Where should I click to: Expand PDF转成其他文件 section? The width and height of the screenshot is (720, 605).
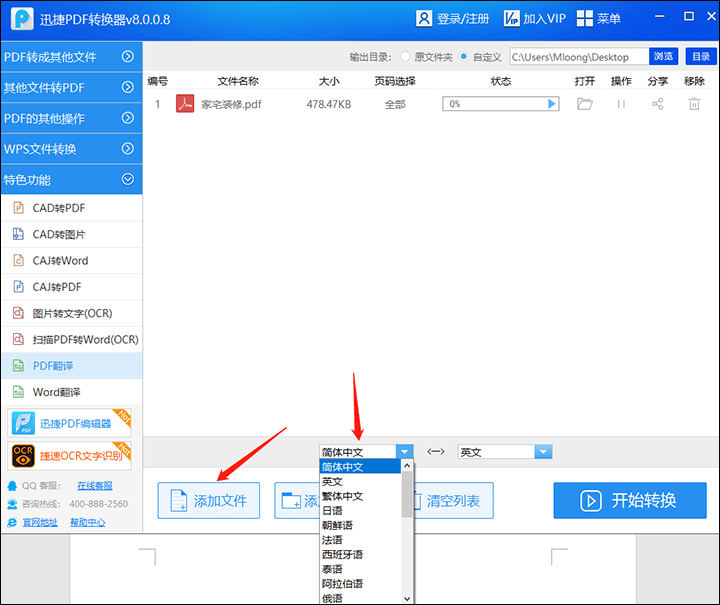pos(72,56)
